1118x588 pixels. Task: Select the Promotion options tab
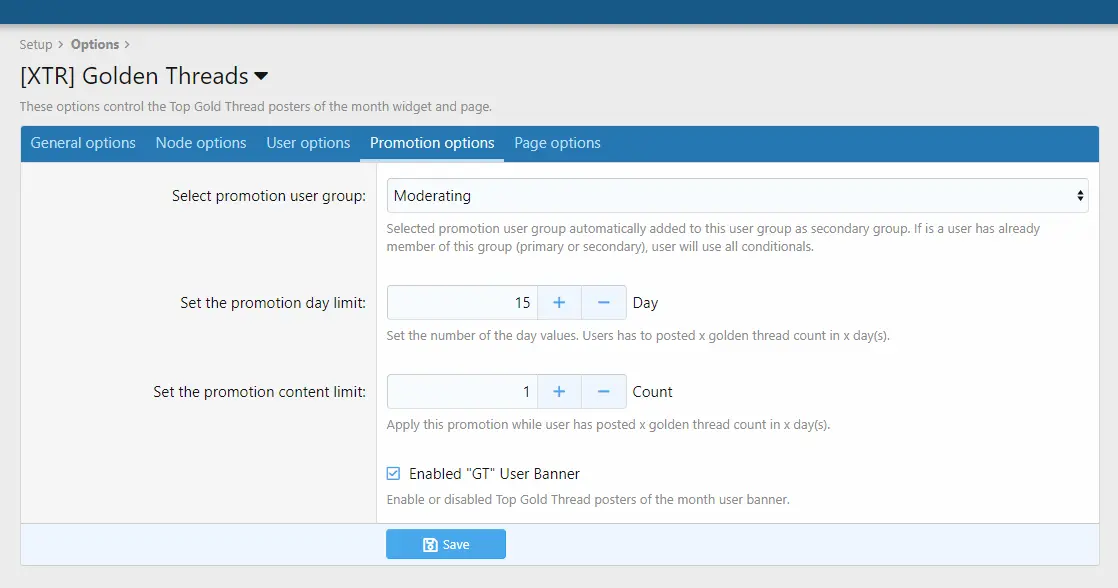pyautogui.click(x=432, y=143)
